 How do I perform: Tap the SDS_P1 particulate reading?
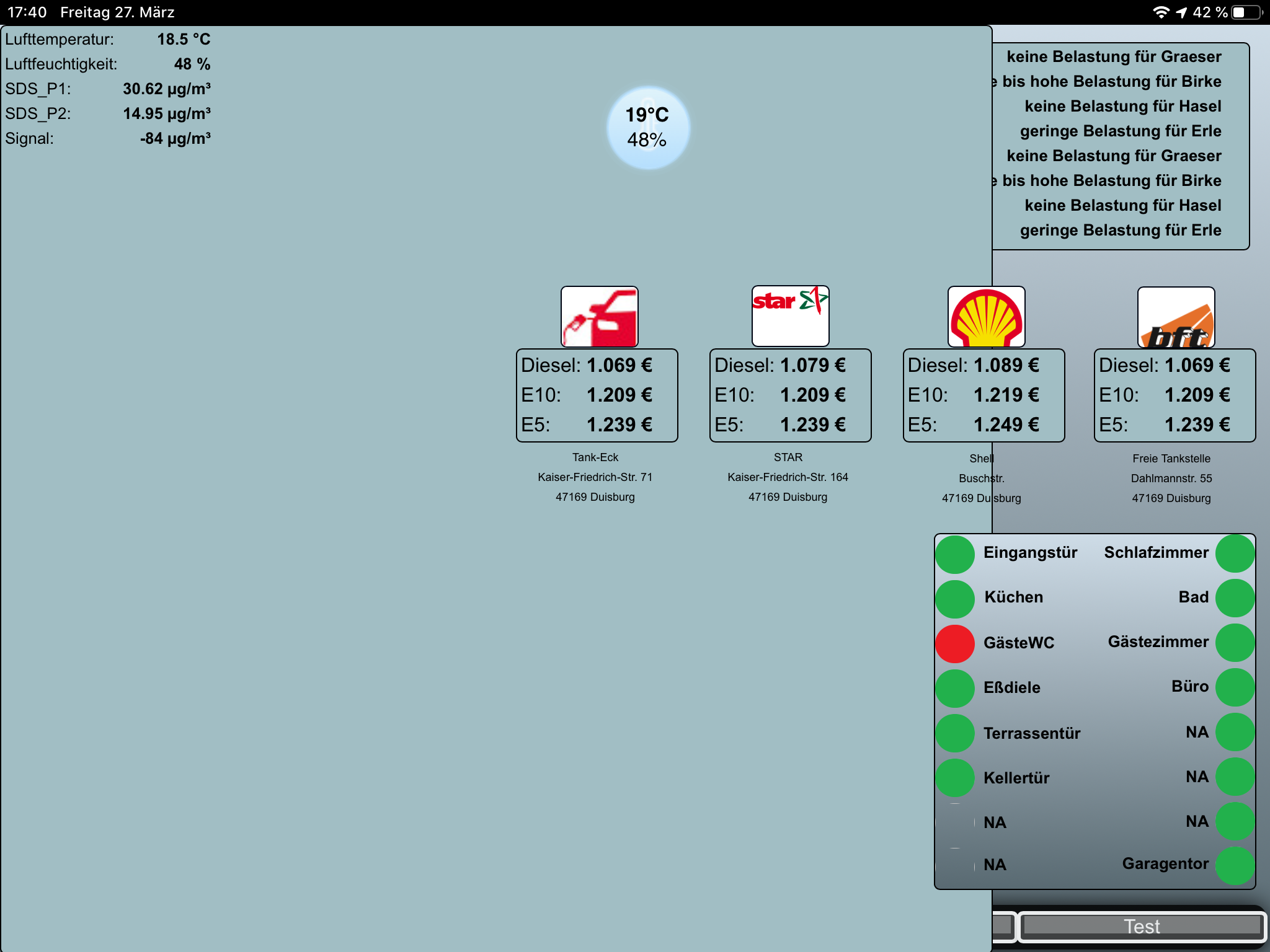coord(166,89)
